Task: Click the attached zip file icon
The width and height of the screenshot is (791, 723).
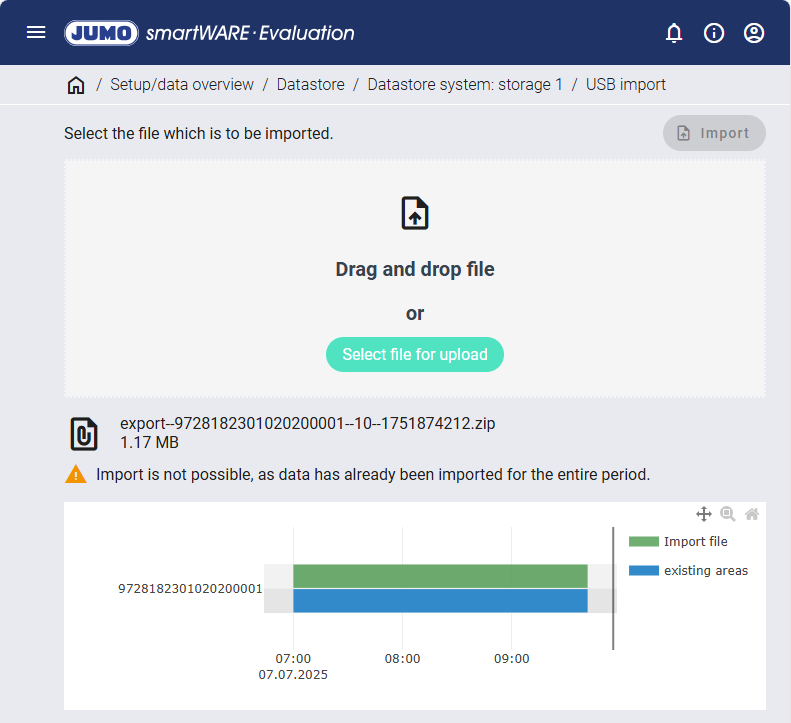Action: click(84, 433)
